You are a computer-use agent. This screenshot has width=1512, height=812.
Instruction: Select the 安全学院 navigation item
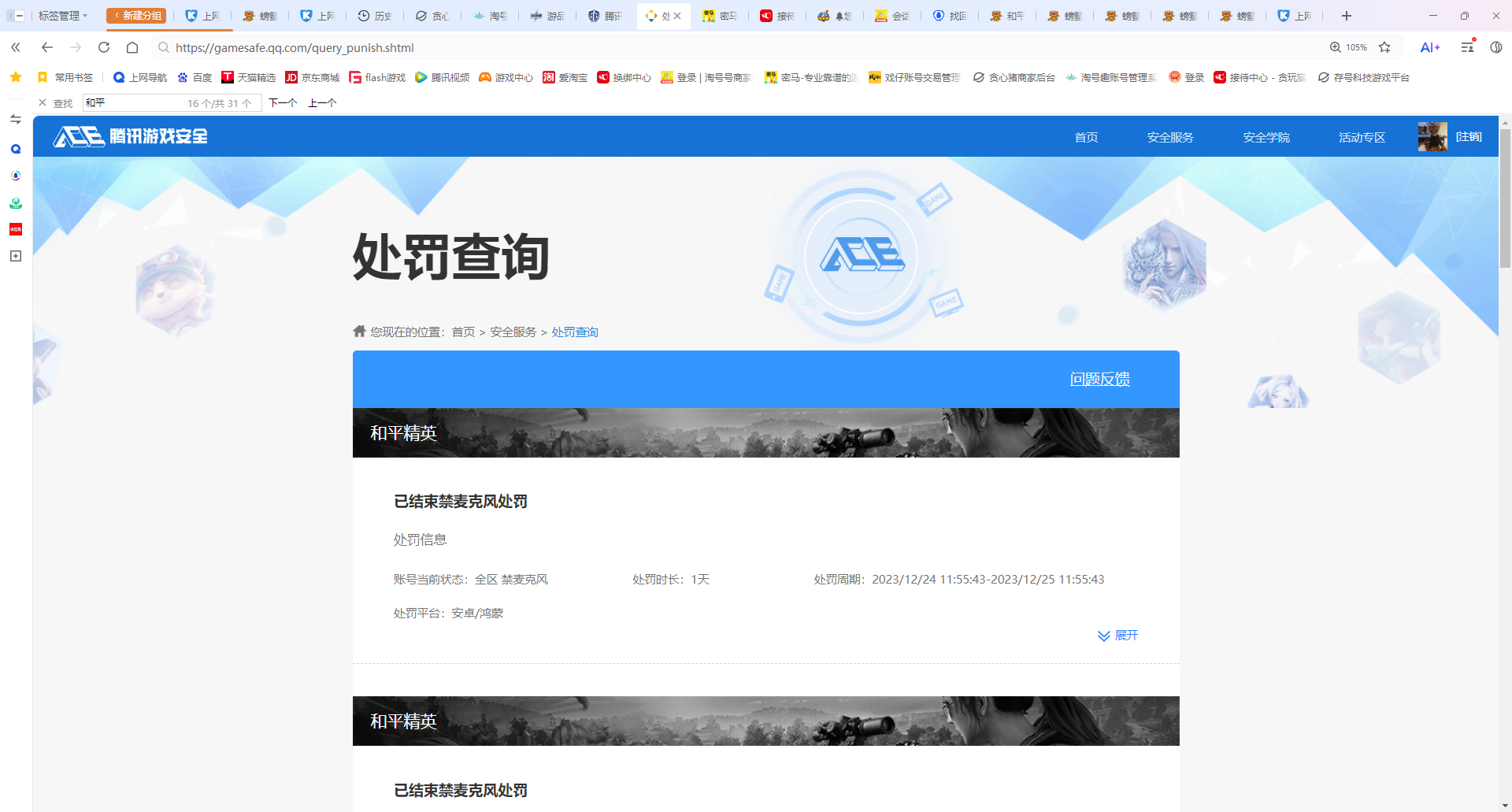1266,136
